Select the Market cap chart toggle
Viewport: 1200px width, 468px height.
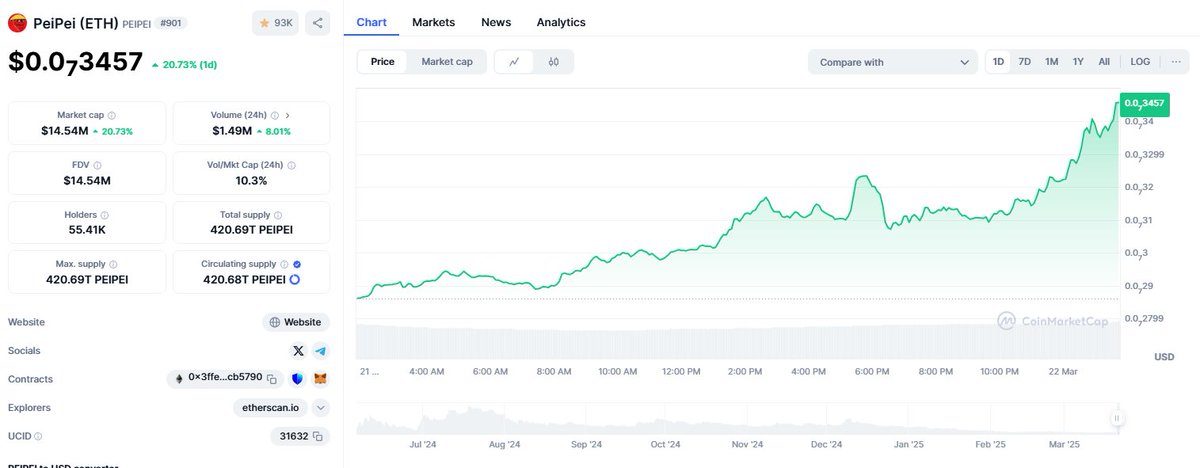(x=447, y=62)
